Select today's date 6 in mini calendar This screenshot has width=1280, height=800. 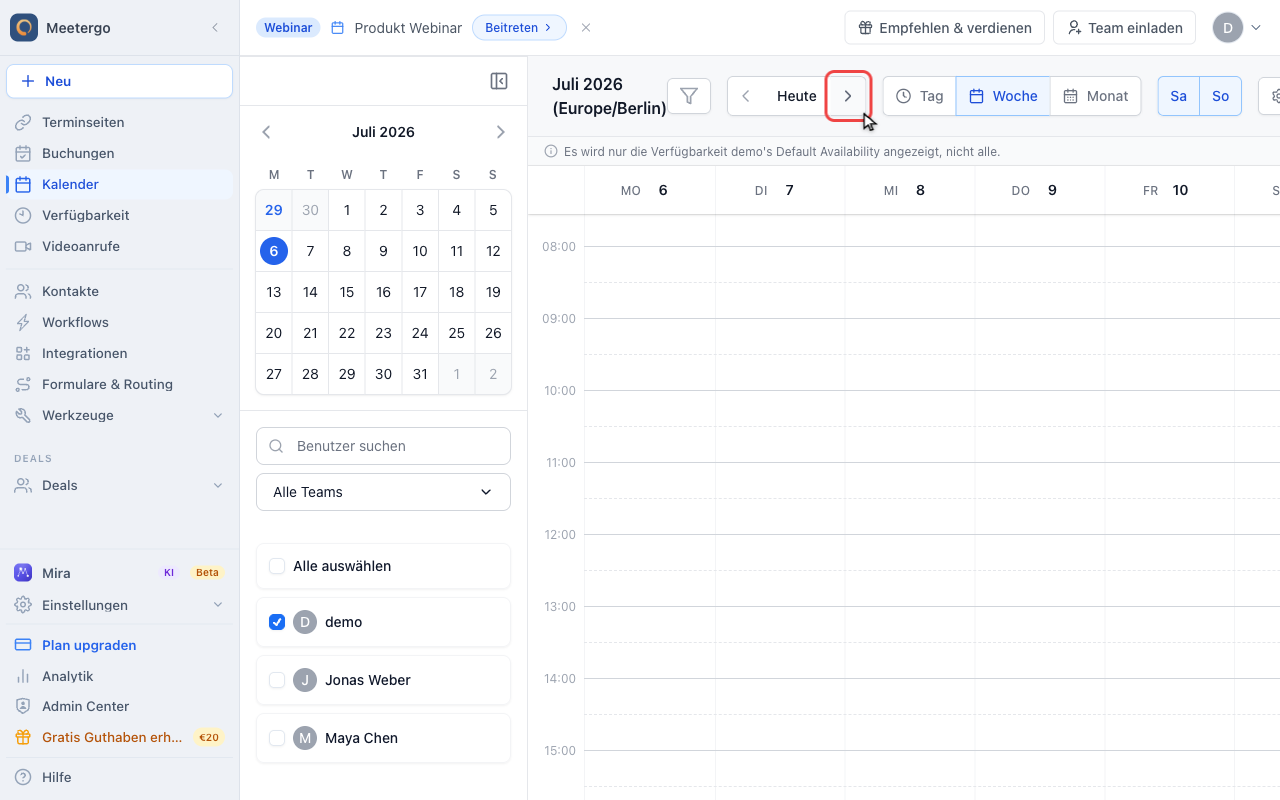click(x=274, y=251)
